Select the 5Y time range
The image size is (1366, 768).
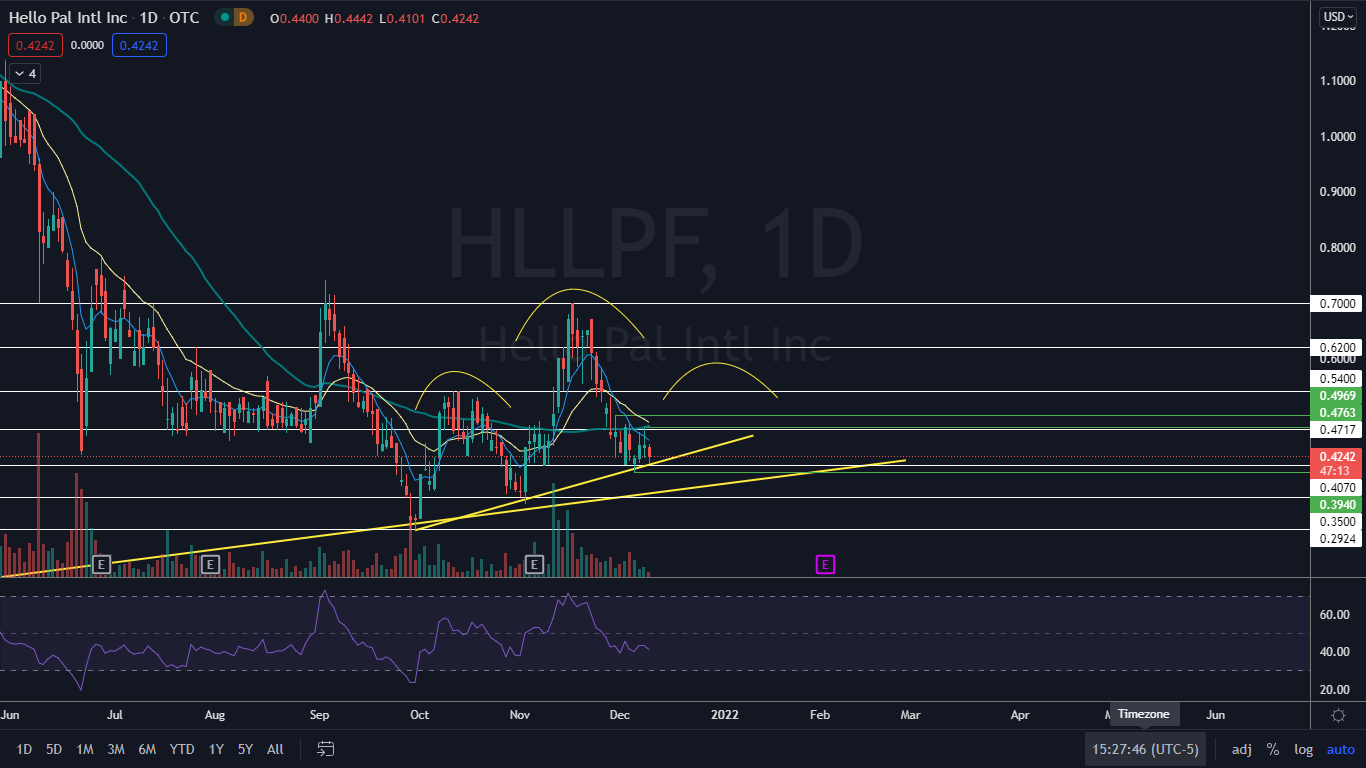point(246,749)
